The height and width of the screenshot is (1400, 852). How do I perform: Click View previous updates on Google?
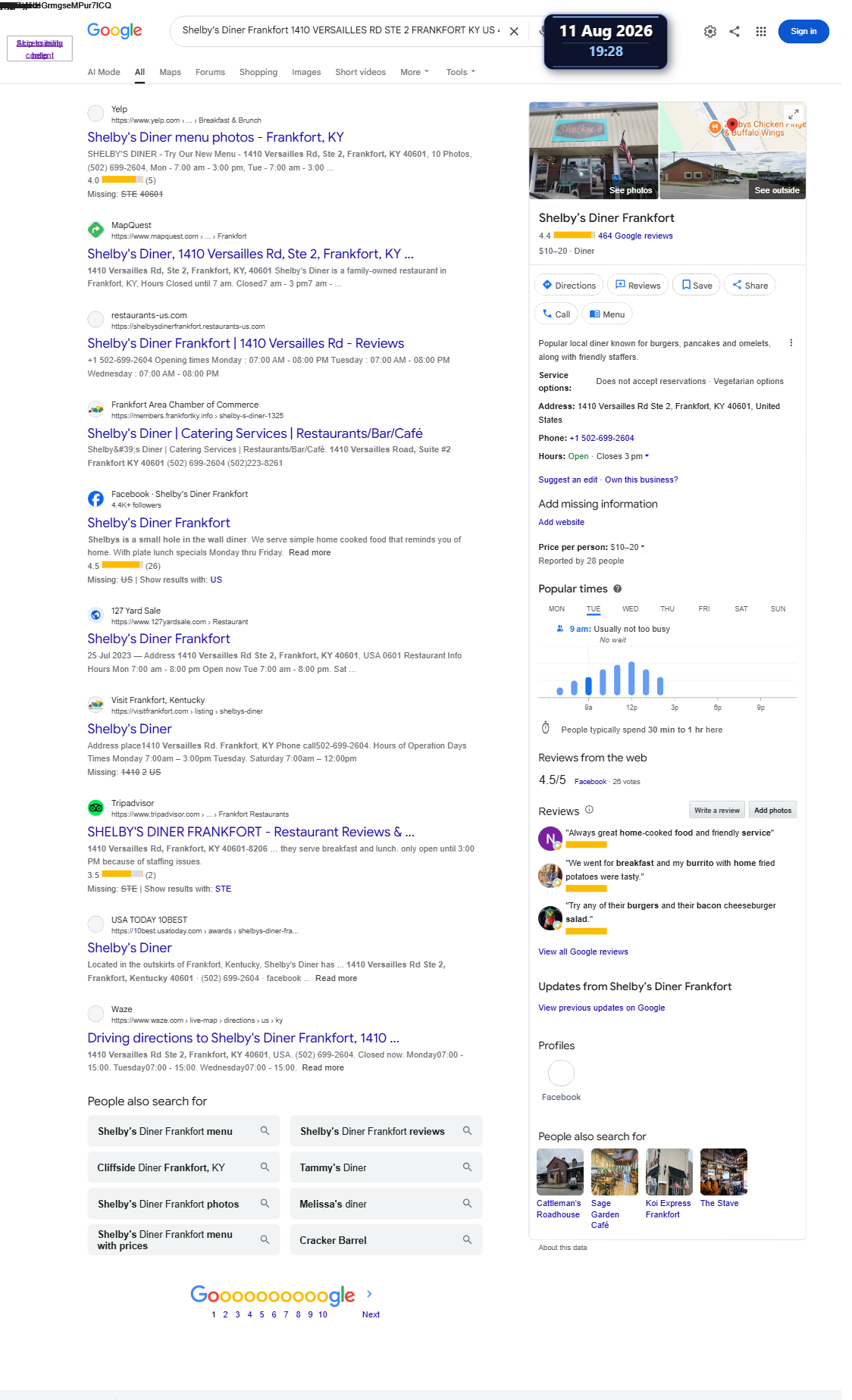coord(601,1008)
